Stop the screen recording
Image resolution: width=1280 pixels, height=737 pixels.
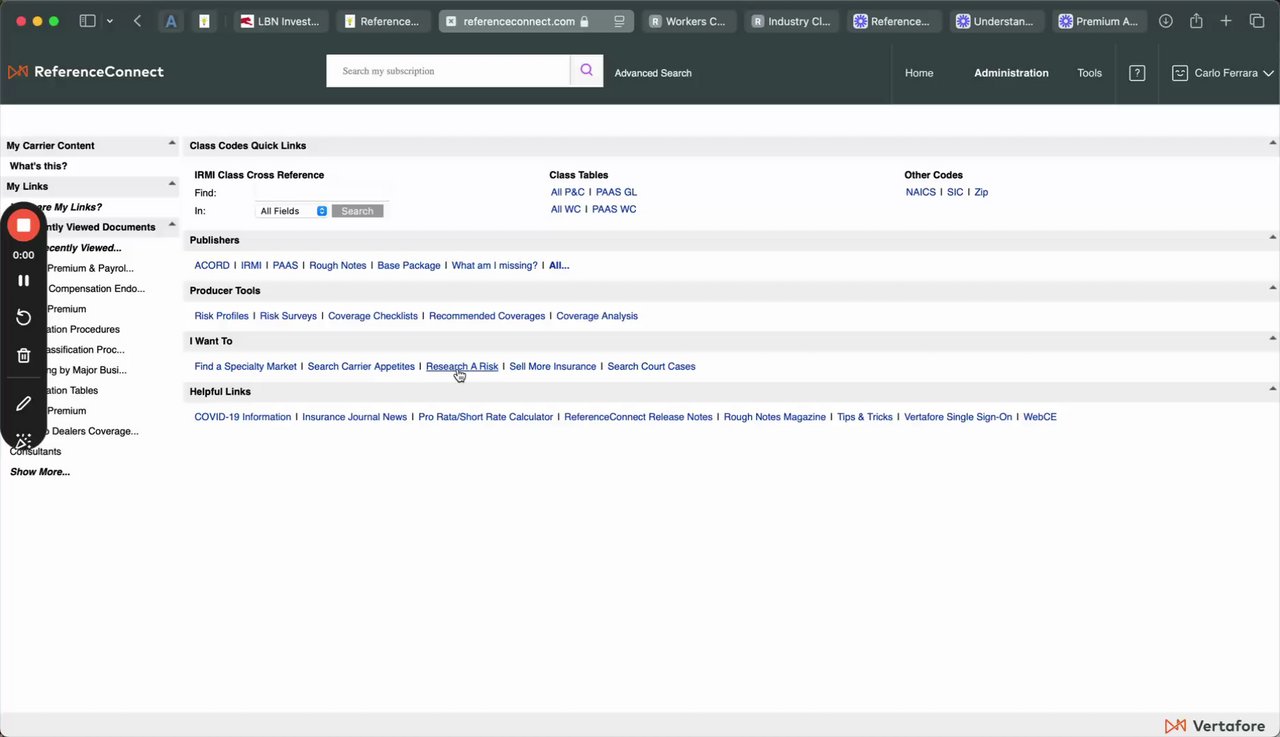(x=23, y=225)
